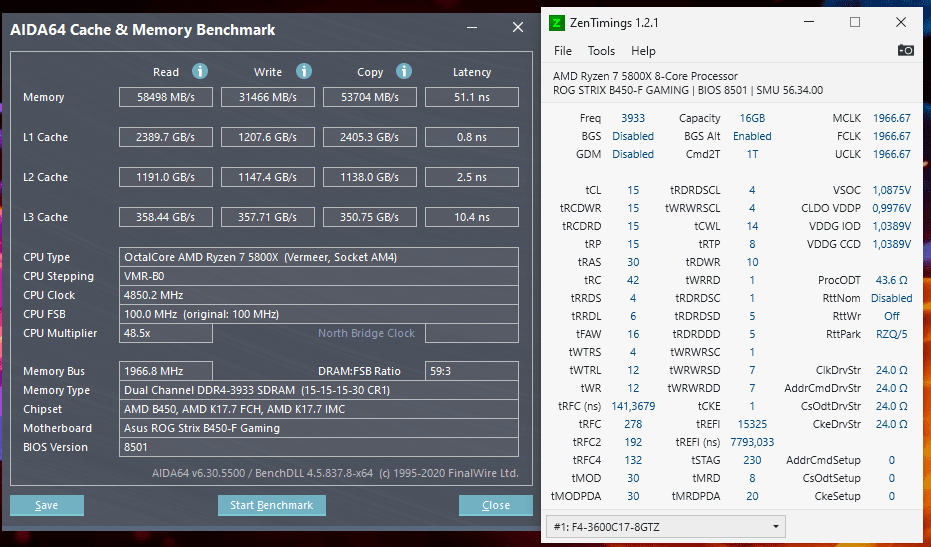The width and height of the screenshot is (931, 547).
Task: Click the Copy info icon in AIDA64
Action: [x=404, y=71]
